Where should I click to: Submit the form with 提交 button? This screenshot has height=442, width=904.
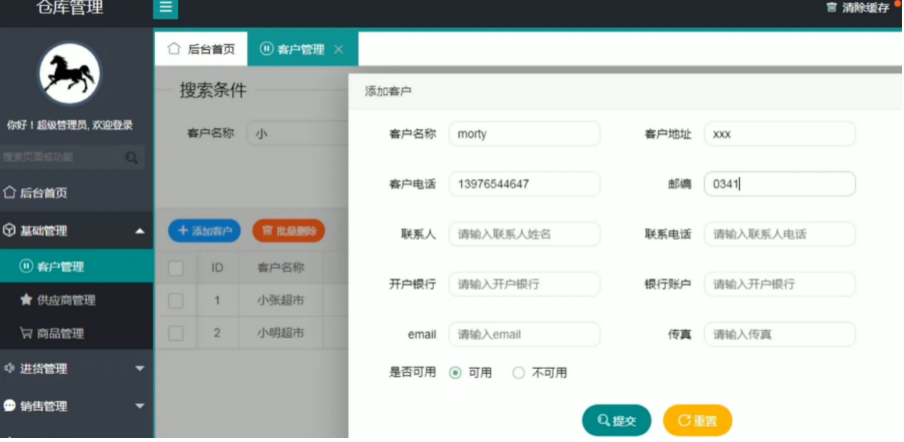coord(616,420)
